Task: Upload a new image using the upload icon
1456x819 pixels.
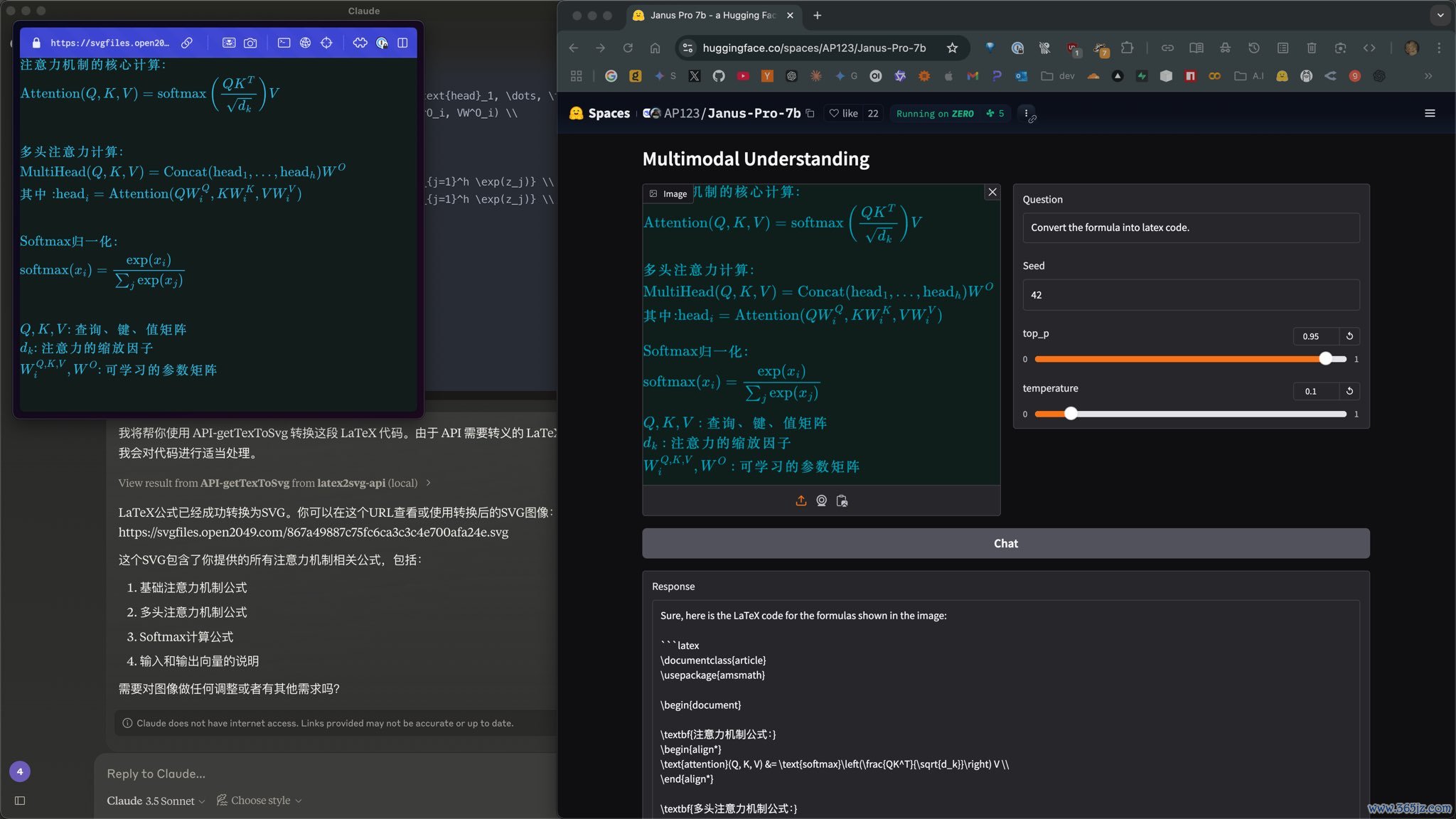Action: [801, 500]
